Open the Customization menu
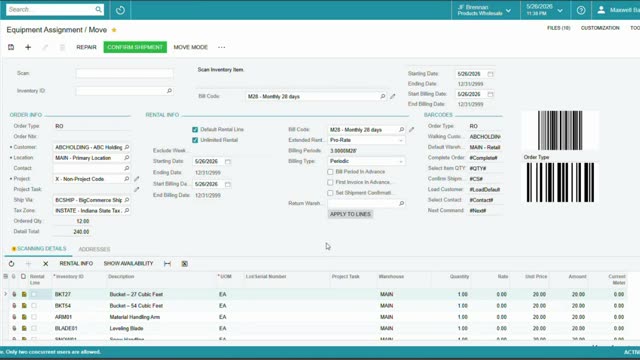Screen dimensions: 640x360 (600, 28)
